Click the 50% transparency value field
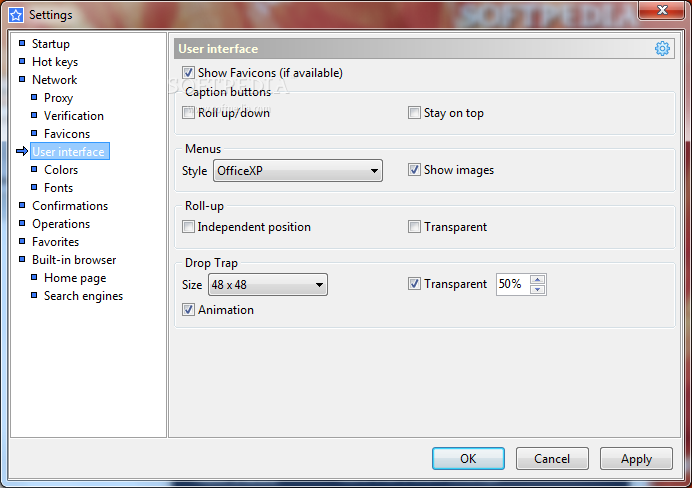This screenshot has height=488, width=692. click(x=513, y=284)
